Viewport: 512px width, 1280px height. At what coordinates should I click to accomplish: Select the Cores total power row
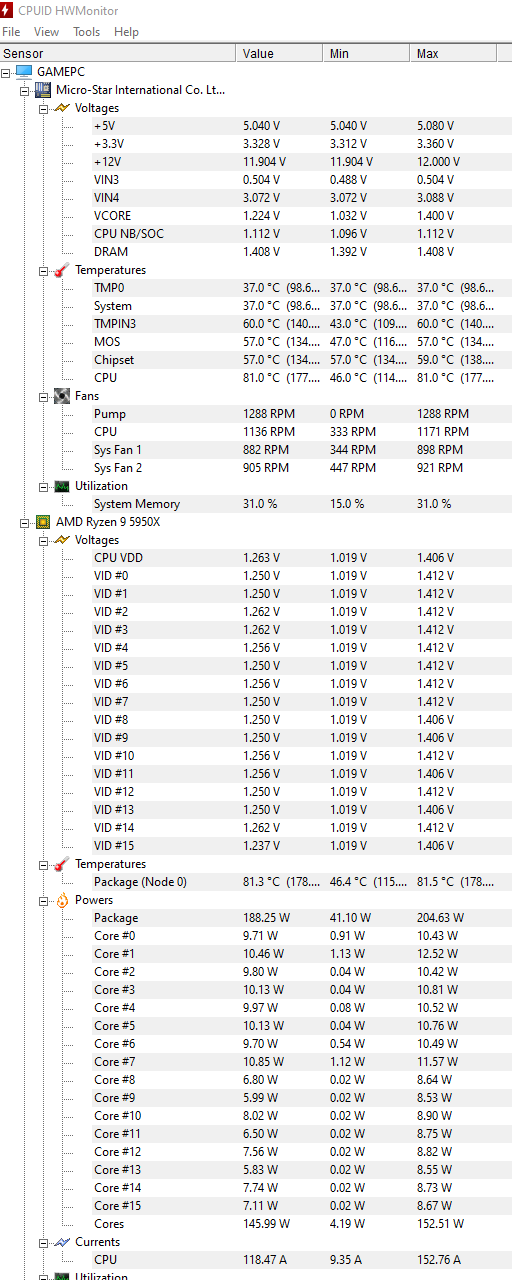301,1224
